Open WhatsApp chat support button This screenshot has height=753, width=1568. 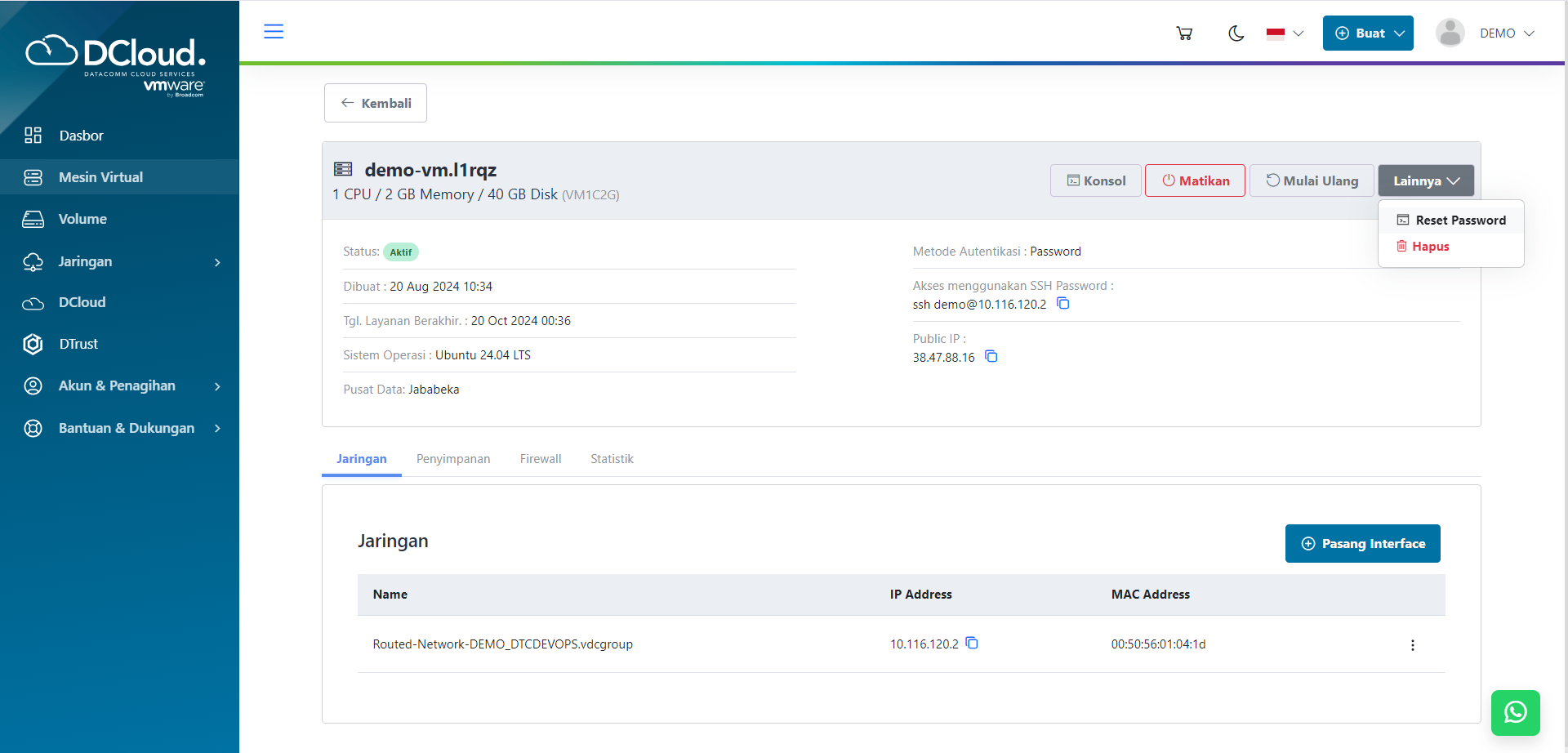point(1515,712)
